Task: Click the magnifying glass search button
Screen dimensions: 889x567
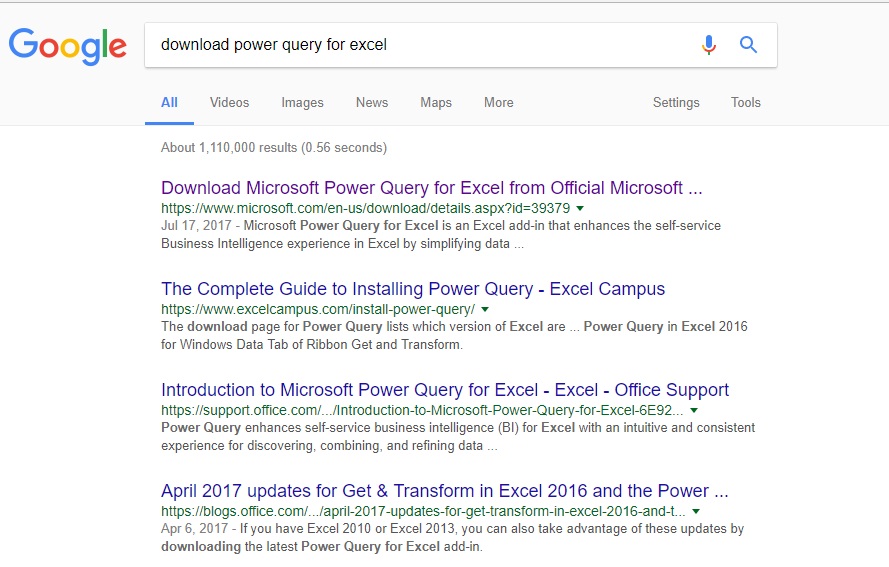Action: click(x=748, y=45)
